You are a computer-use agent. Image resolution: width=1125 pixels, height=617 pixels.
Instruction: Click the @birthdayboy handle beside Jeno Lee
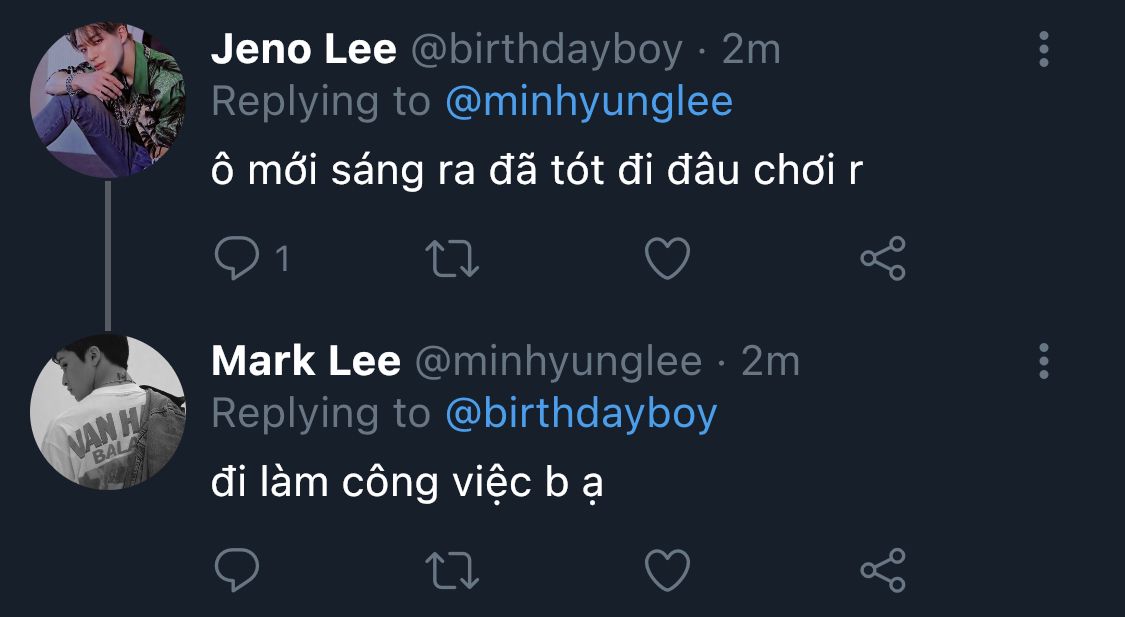pyautogui.click(x=547, y=49)
